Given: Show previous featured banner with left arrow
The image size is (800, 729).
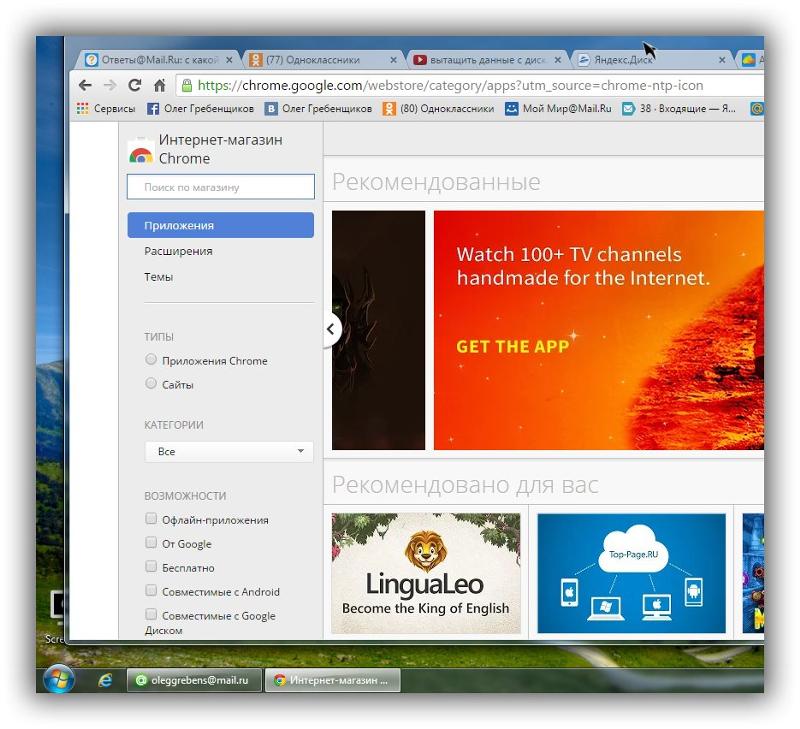Looking at the screenshot, I should (x=332, y=330).
